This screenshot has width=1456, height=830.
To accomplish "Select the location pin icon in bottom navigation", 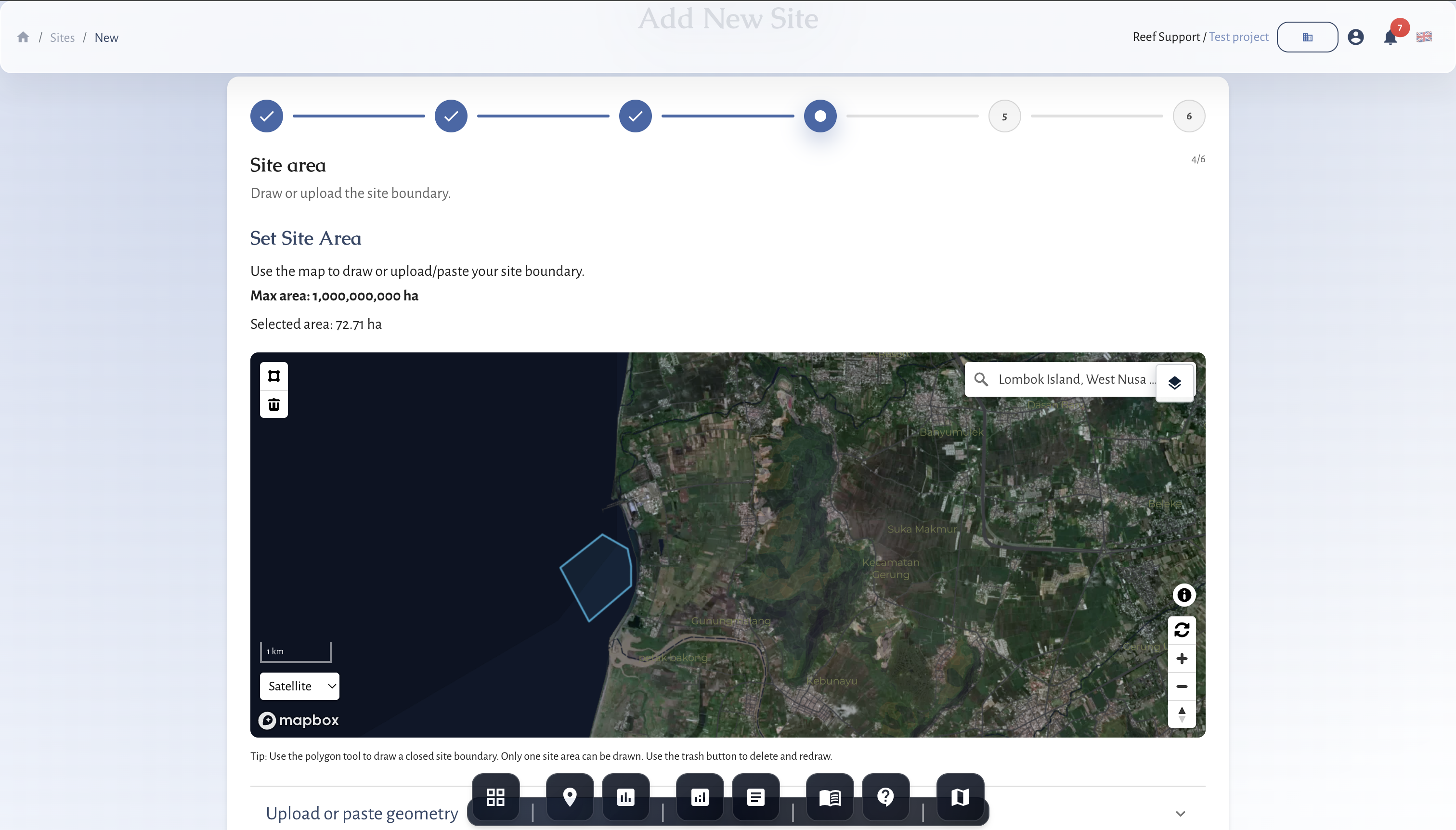I will coord(571,796).
